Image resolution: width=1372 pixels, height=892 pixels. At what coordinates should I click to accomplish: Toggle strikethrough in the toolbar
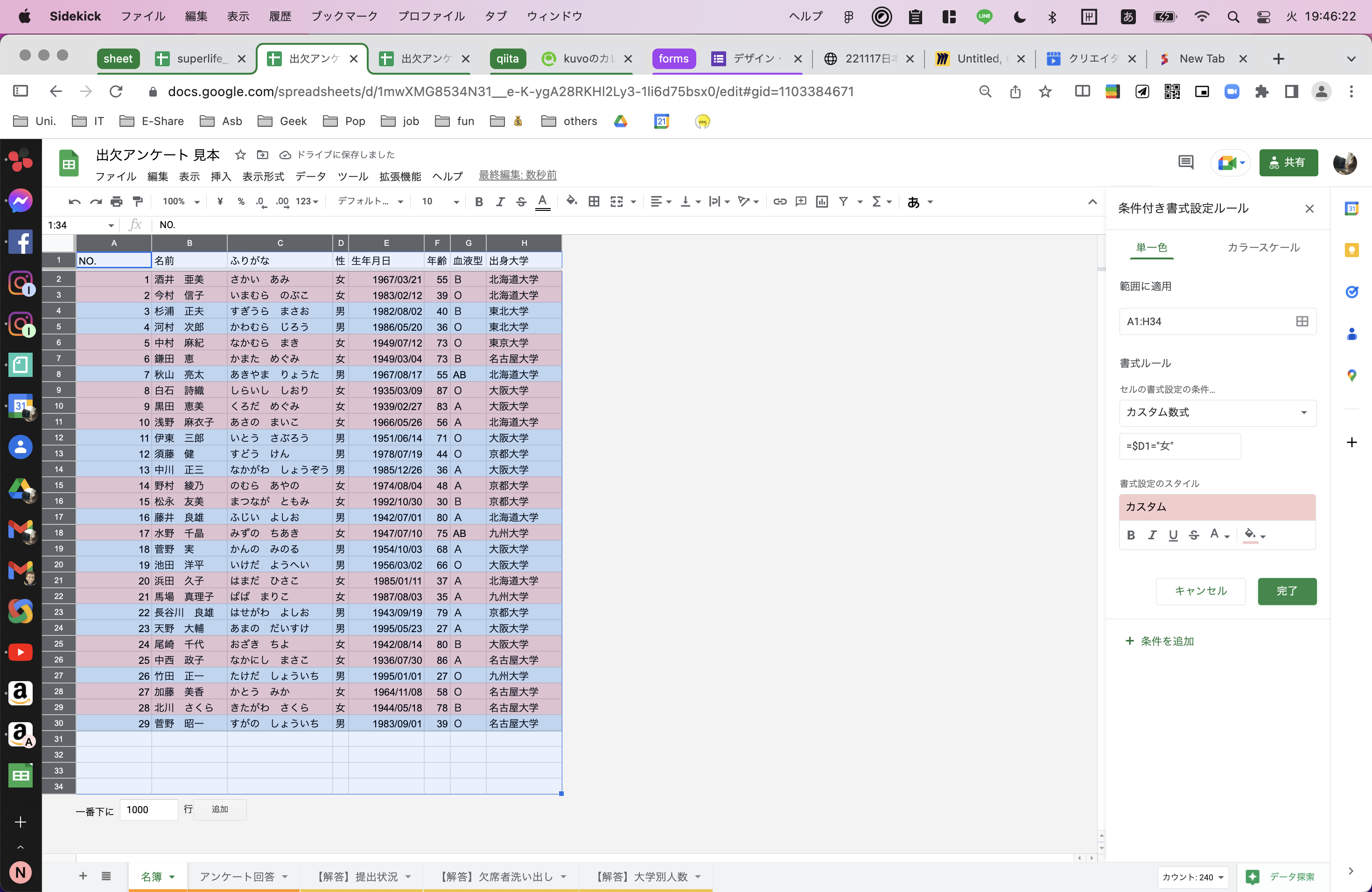tap(521, 202)
